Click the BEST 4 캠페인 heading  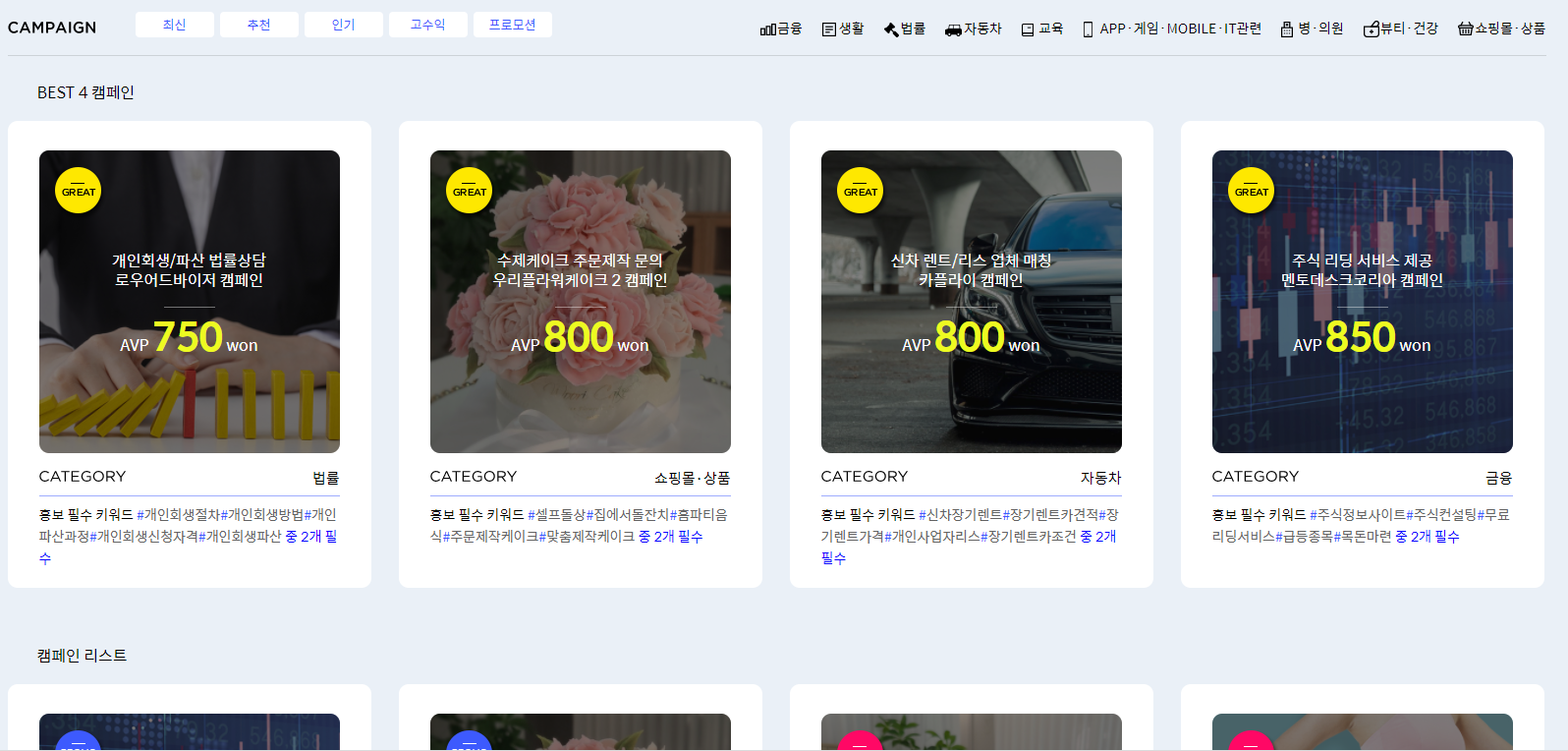tap(85, 92)
